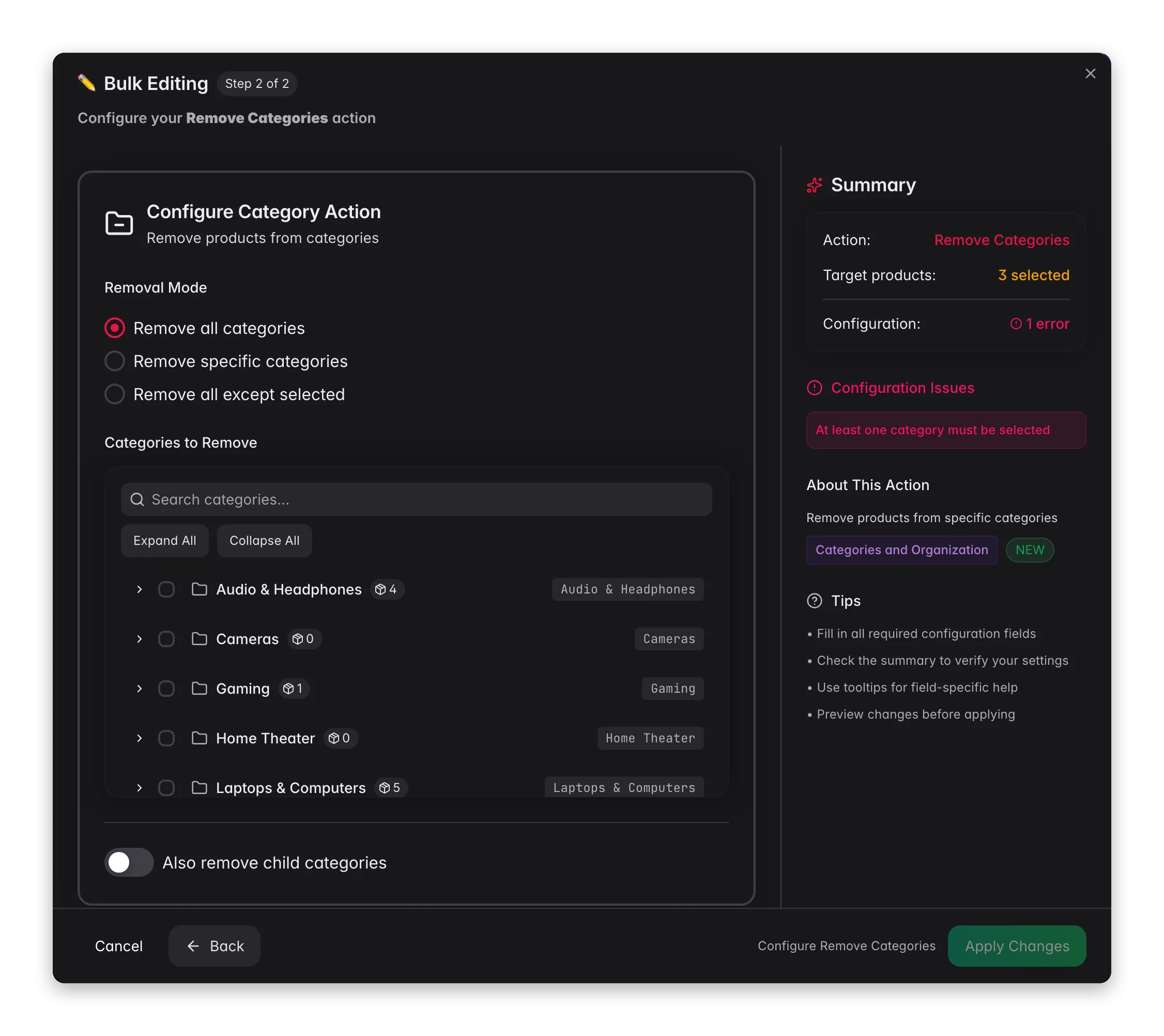
Task: Click the Configure Remove Categories footer text
Action: 846,946
